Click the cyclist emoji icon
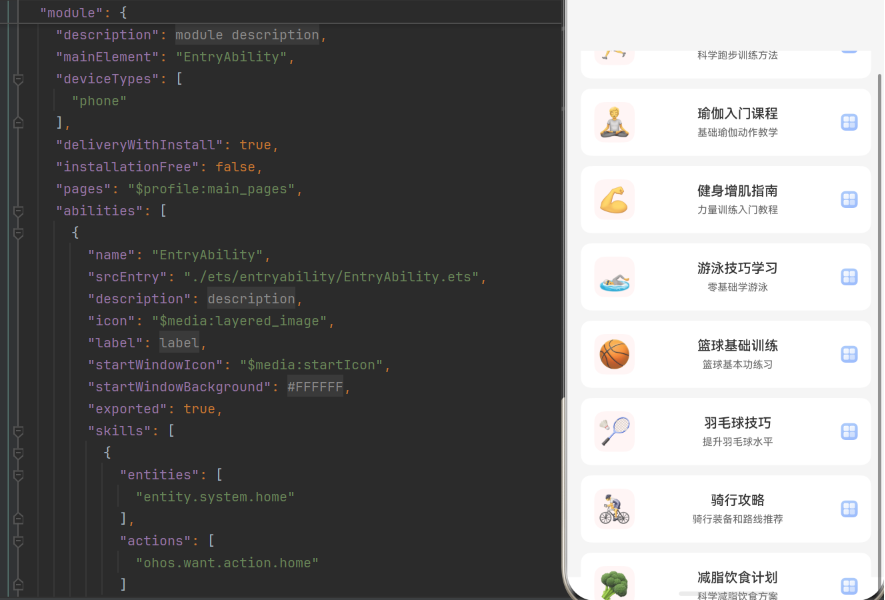 [614, 509]
